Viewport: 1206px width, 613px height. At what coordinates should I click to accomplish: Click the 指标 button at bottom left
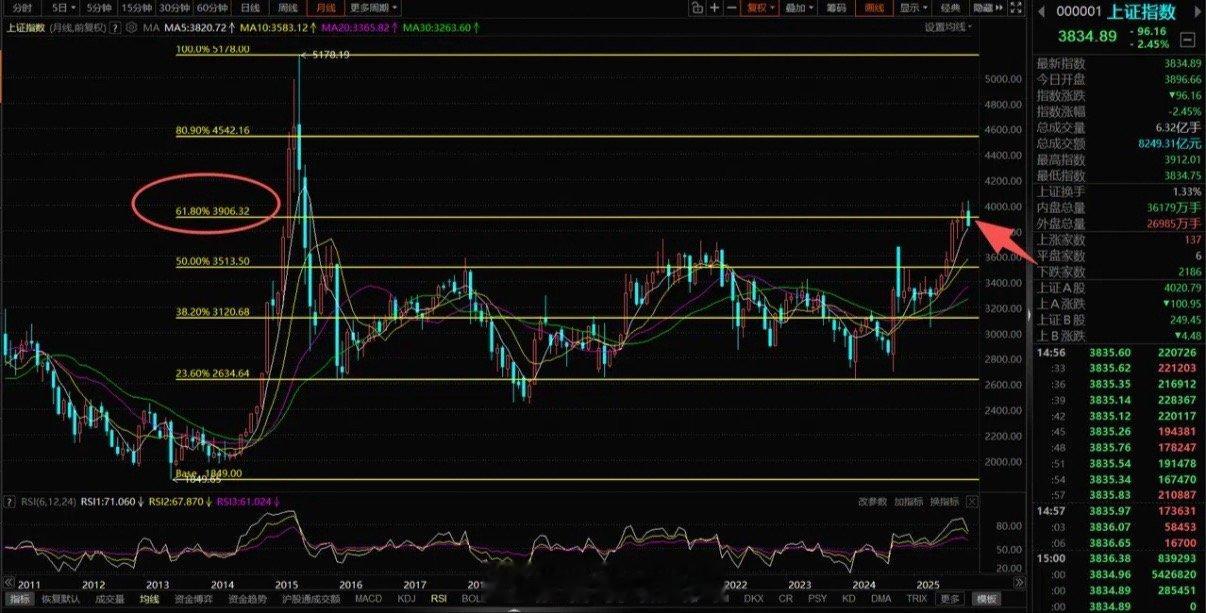(19, 599)
